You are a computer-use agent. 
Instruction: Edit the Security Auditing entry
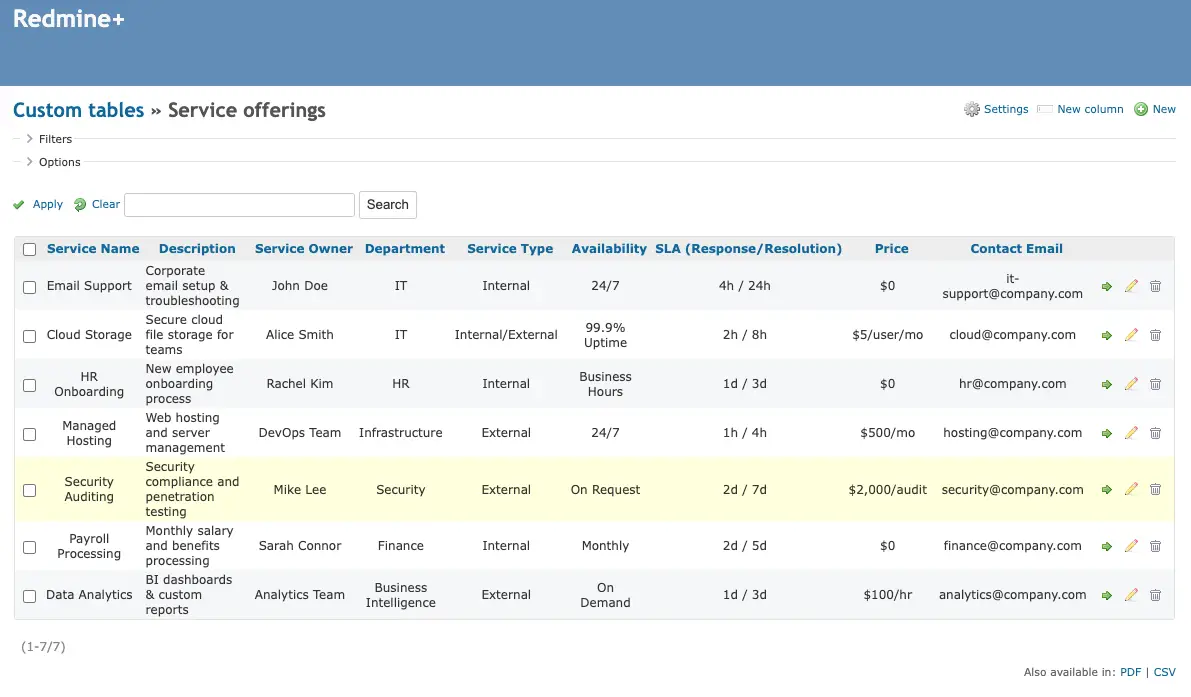1131,489
